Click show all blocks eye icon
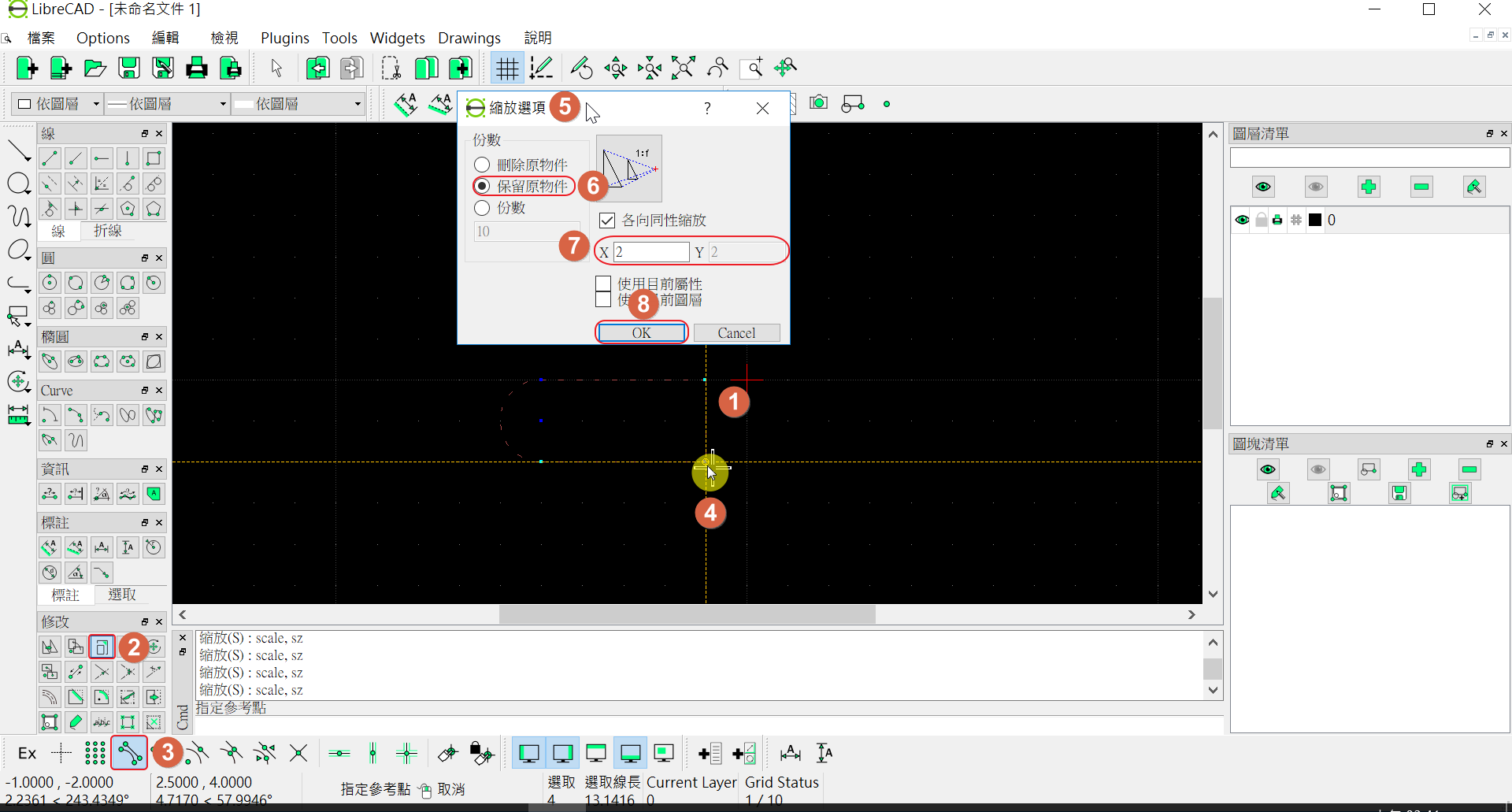 tap(1267, 469)
